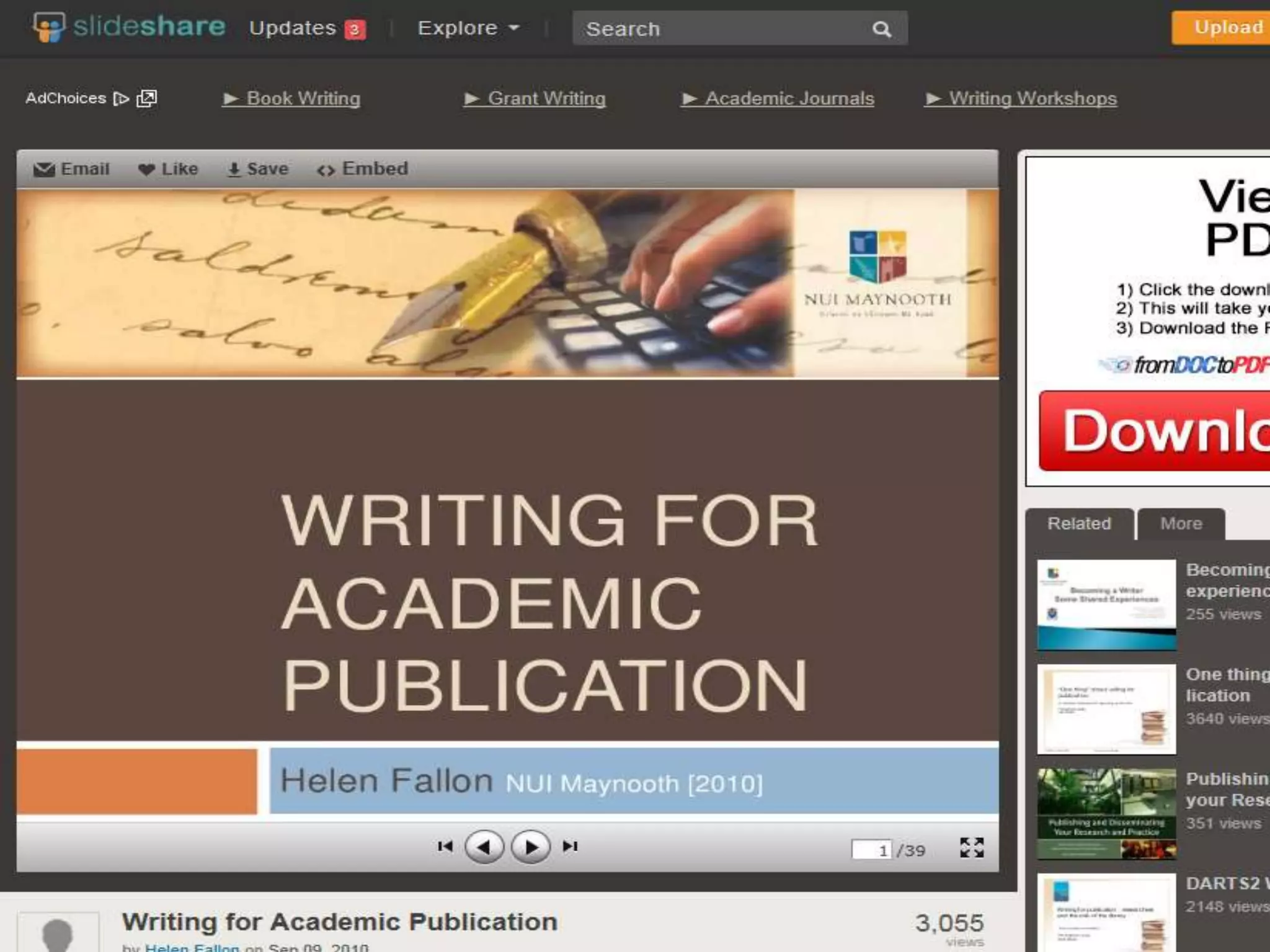Screen dimensions: 1270x952
Task: Open 'One thing' related slideshow thumbnail
Action: click(x=1106, y=709)
